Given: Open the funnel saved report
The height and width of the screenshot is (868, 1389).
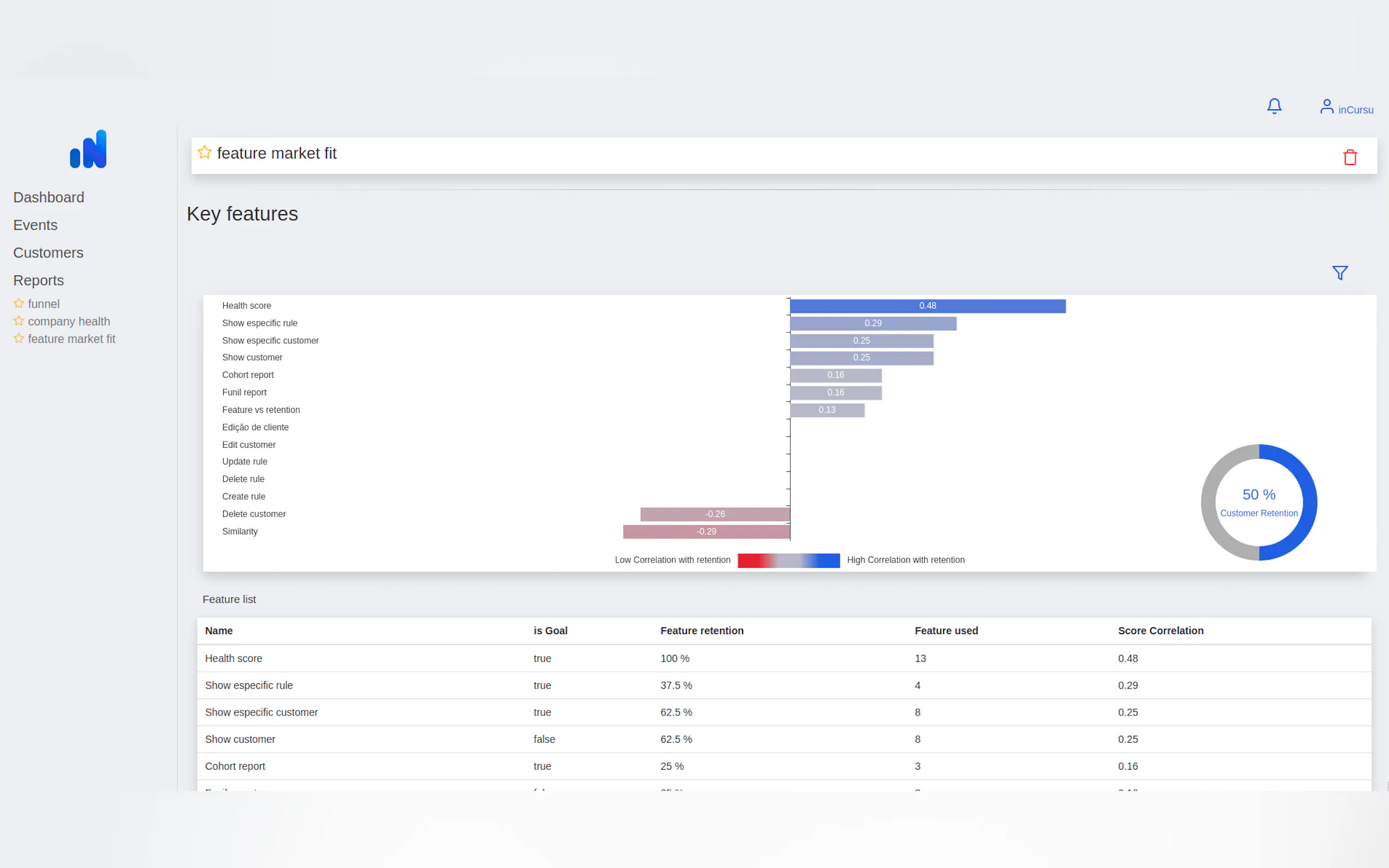Looking at the screenshot, I should pos(44,304).
